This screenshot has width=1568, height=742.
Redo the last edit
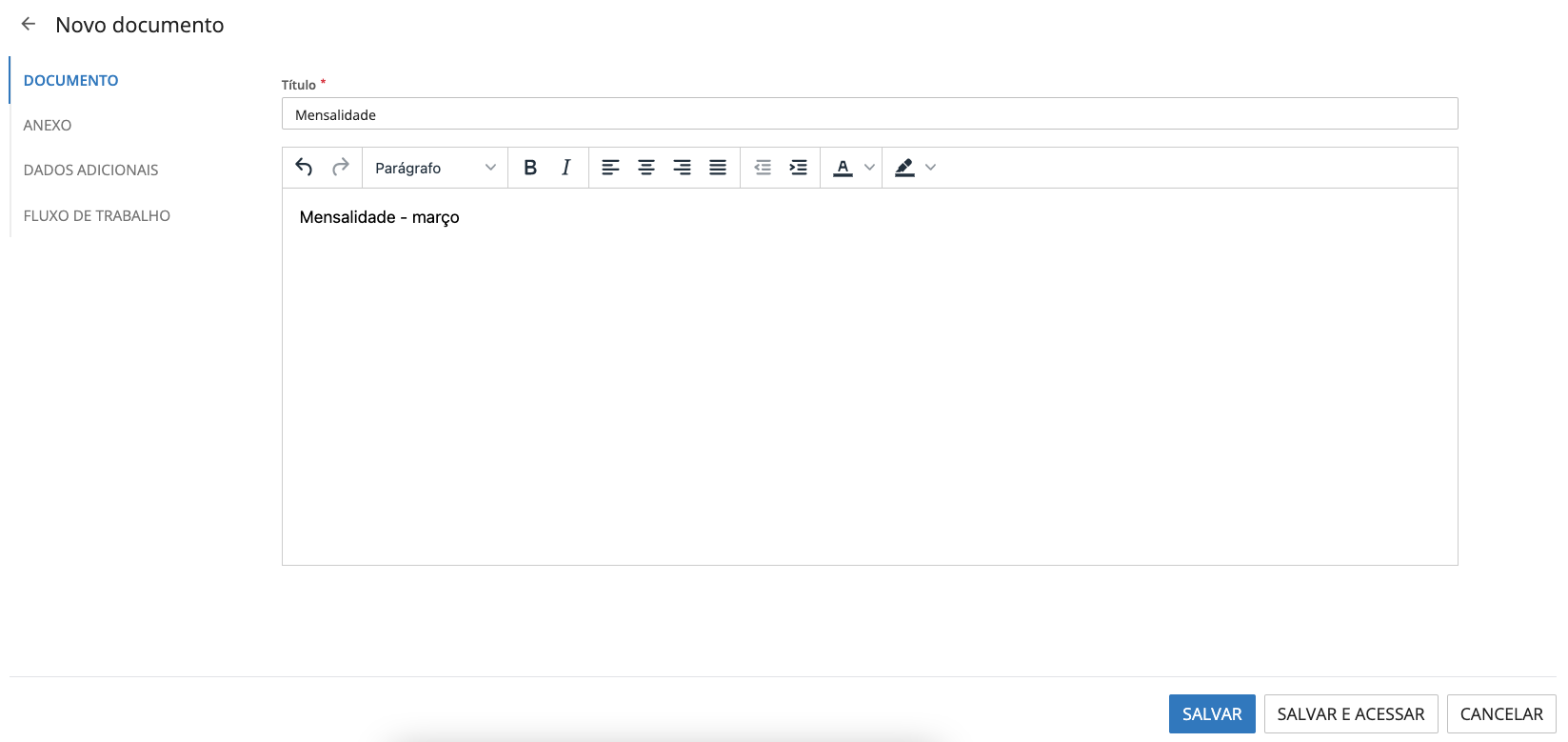(340, 168)
